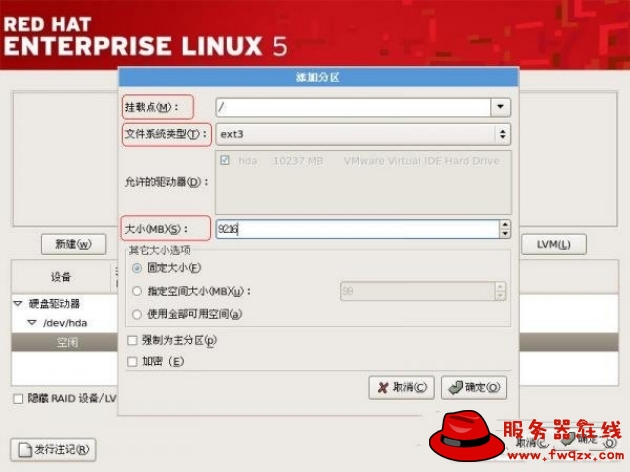630x472 pixels.
Task: Open the mount point dropdown arrow
Action: 500,107
